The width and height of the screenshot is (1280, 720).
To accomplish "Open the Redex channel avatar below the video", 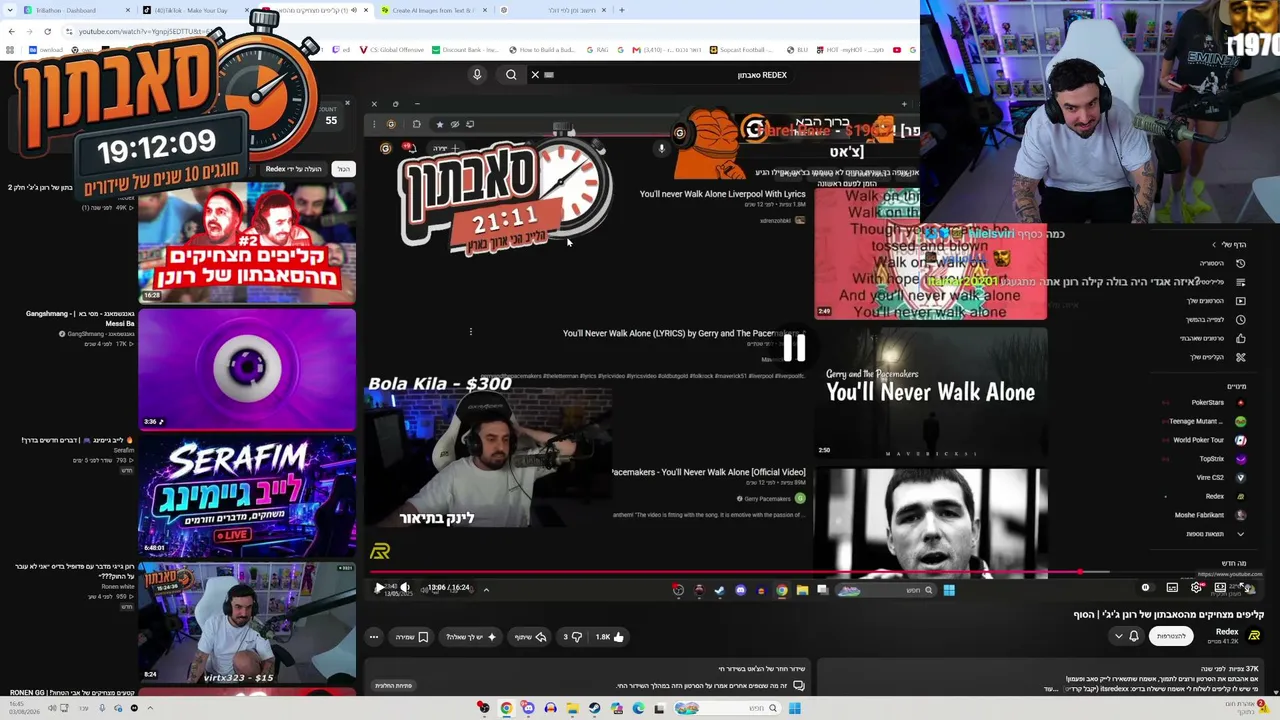I will pos(1254,635).
